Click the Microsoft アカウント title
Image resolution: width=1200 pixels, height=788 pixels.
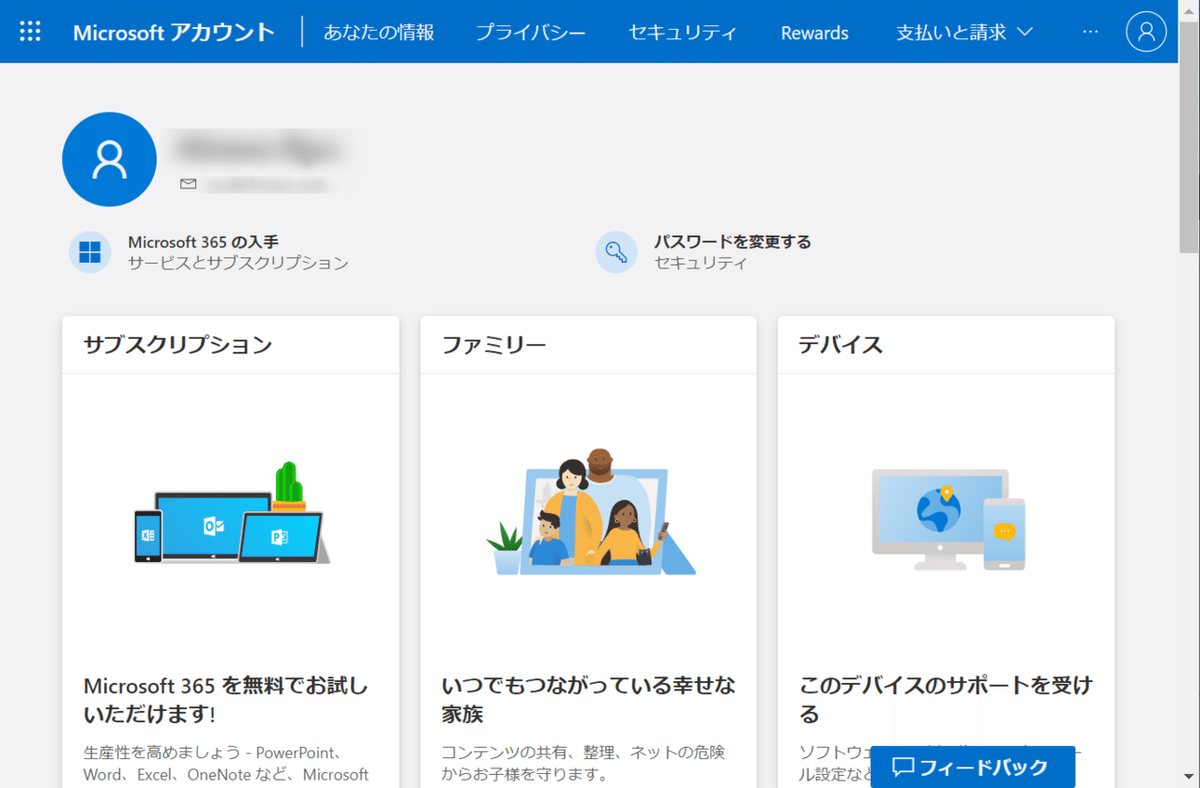(174, 32)
